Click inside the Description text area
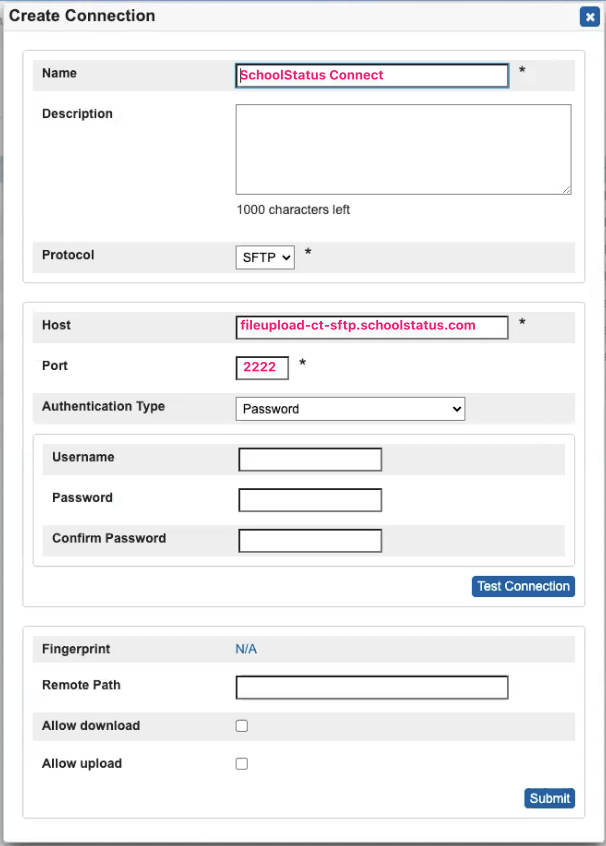Screen dimensions: 606x846 coord(403,149)
